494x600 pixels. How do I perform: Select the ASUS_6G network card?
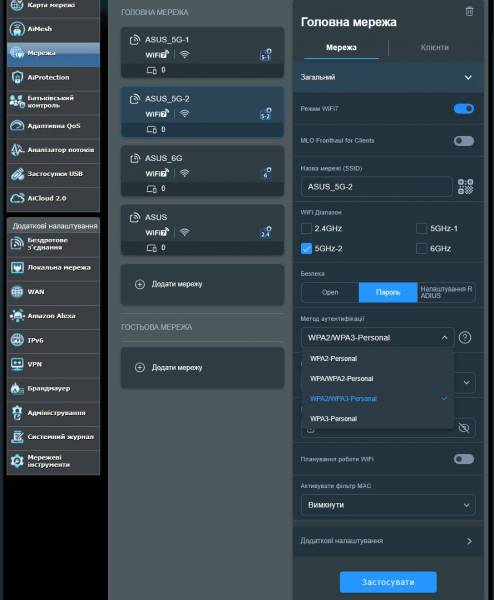pyautogui.click(x=202, y=171)
